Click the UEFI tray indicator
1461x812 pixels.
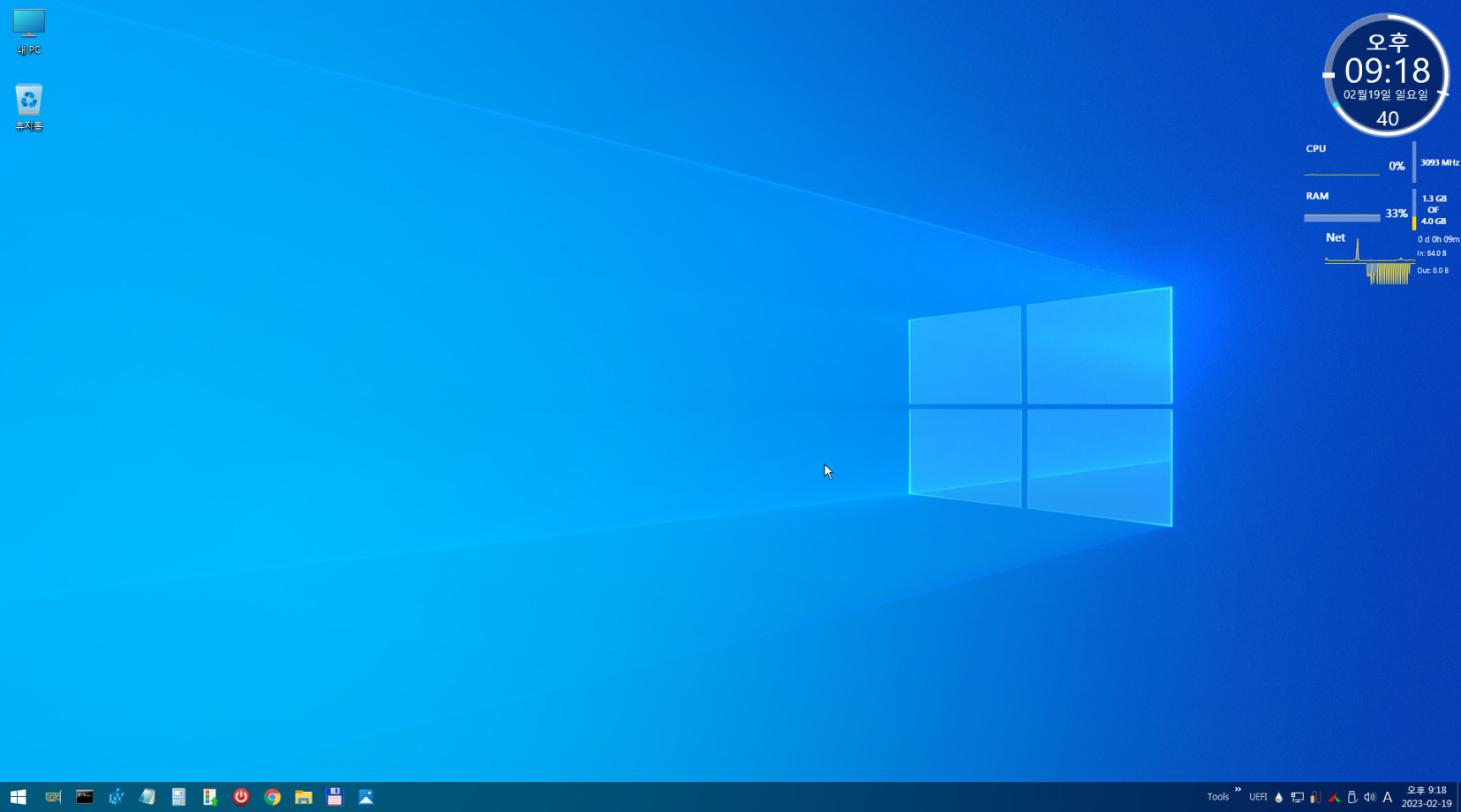pyautogui.click(x=1258, y=797)
